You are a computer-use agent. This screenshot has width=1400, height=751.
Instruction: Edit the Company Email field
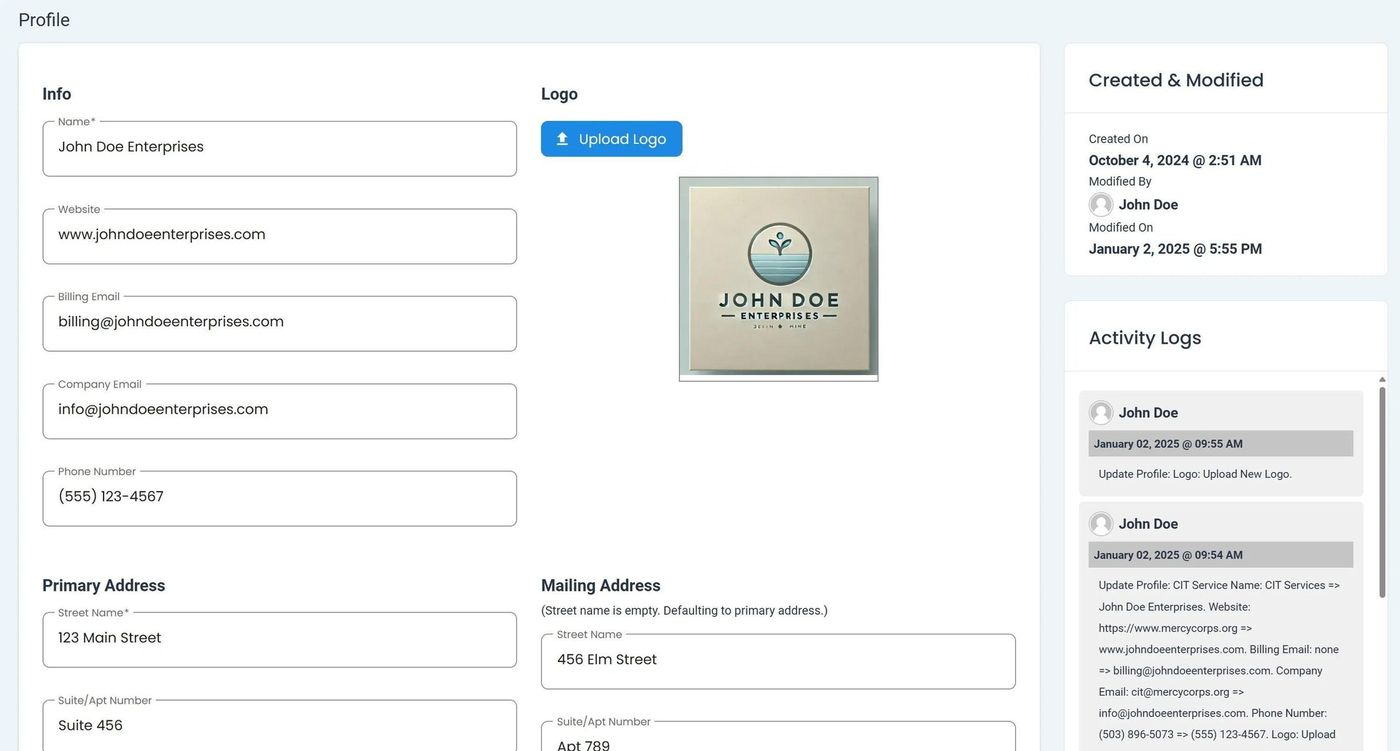tap(279, 410)
